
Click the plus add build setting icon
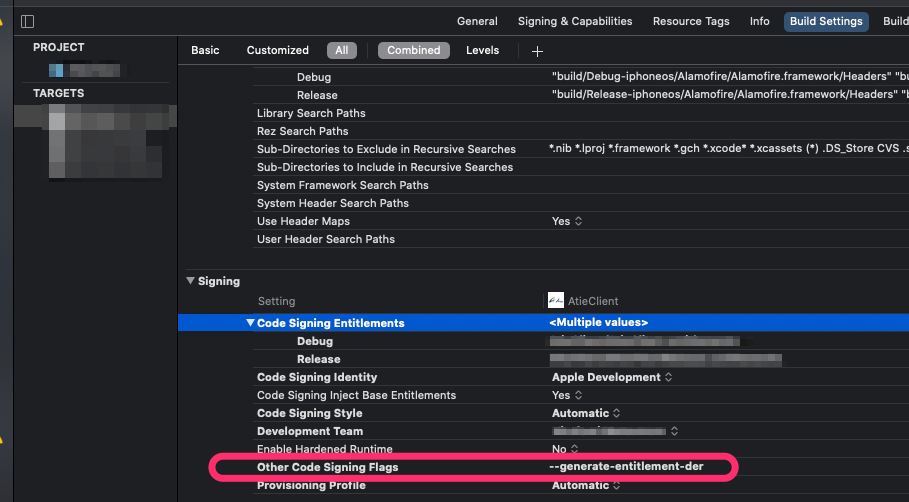[537, 51]
